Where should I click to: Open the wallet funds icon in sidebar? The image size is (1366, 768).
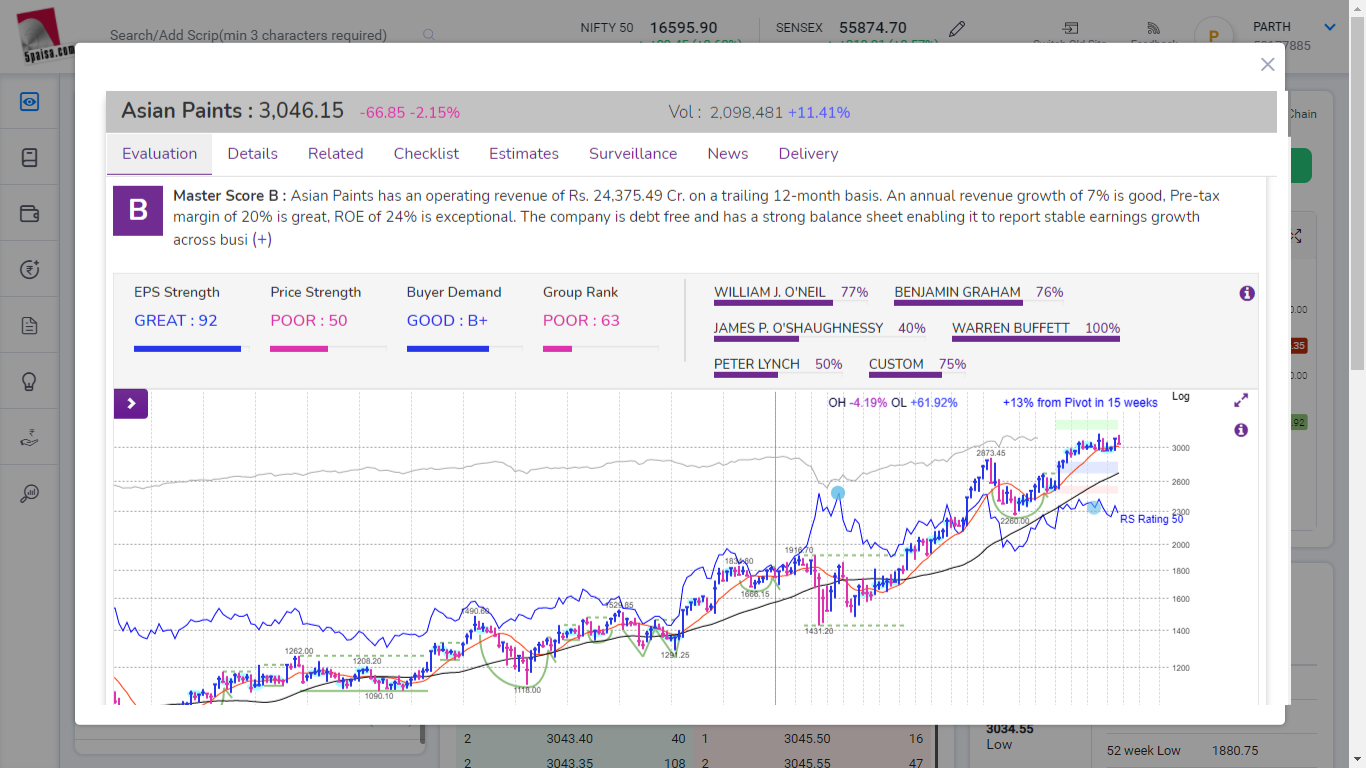(29, 213)
